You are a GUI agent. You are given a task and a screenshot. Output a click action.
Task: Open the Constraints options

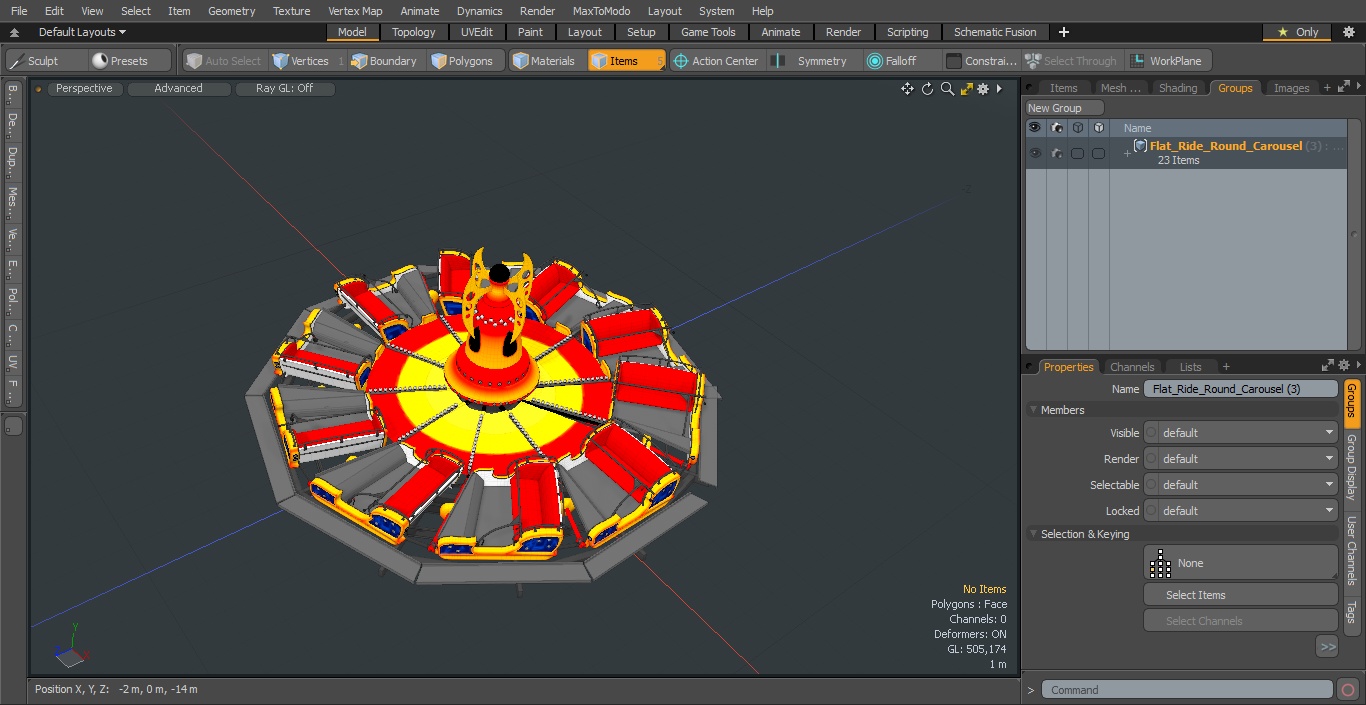(x=982, y=61)
